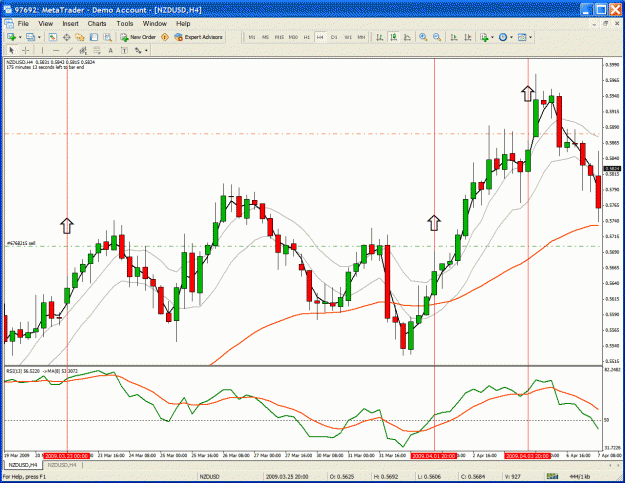625x483 pixels.
Task: Open the Indicators list dropdown arrow
Action: (493, 37)
